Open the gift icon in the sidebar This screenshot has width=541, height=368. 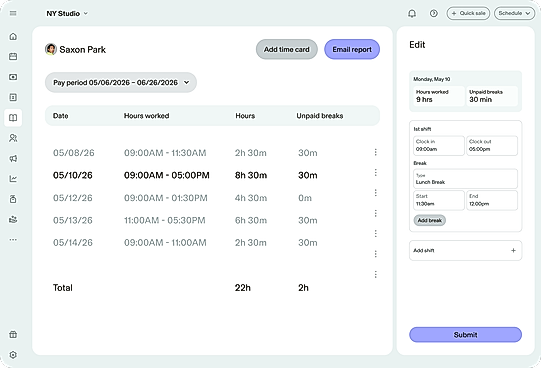[x=13, y=334]
